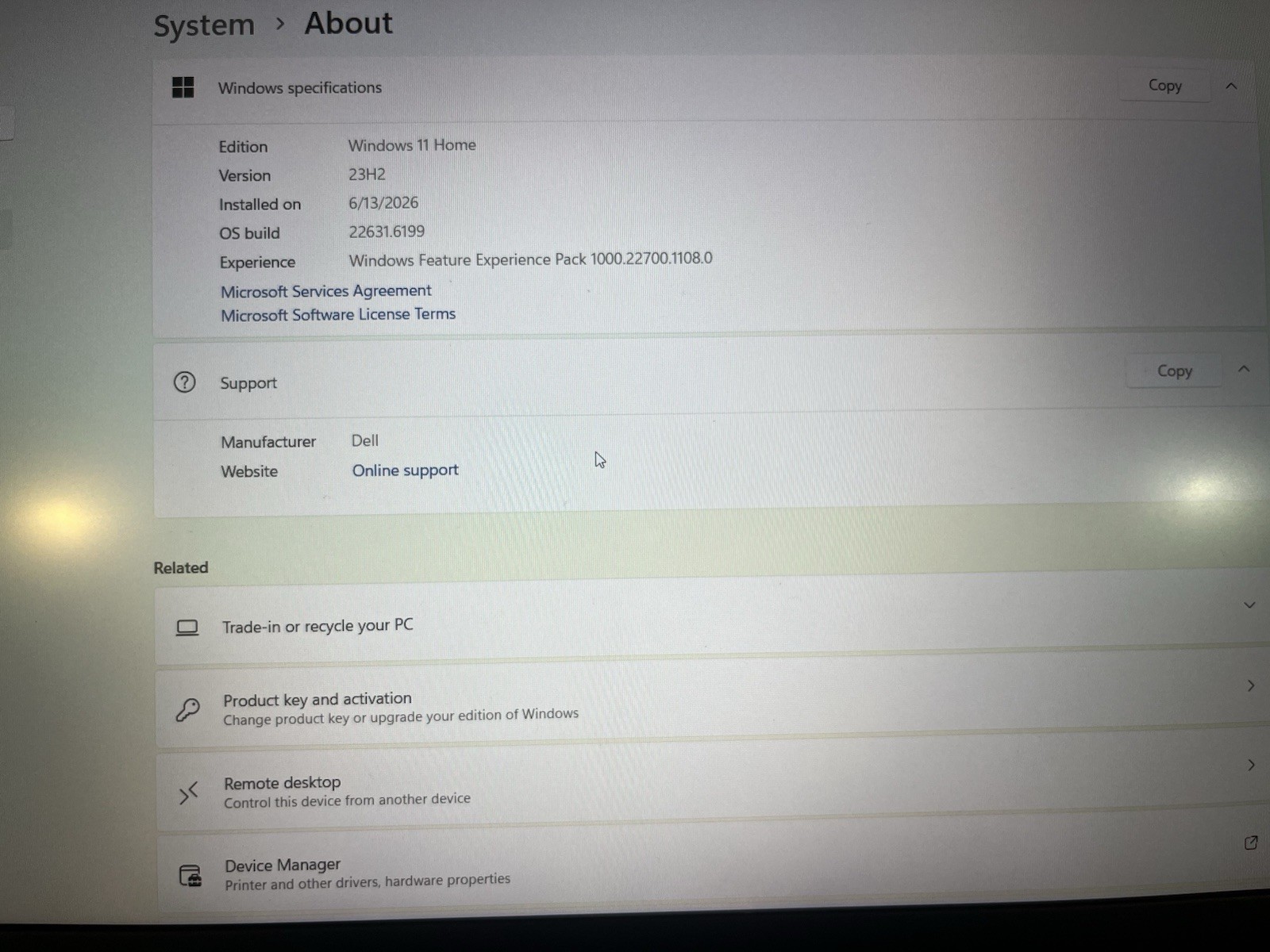Copy the Windows specifications details
1270x952 pixels.
coord(1164,86)
